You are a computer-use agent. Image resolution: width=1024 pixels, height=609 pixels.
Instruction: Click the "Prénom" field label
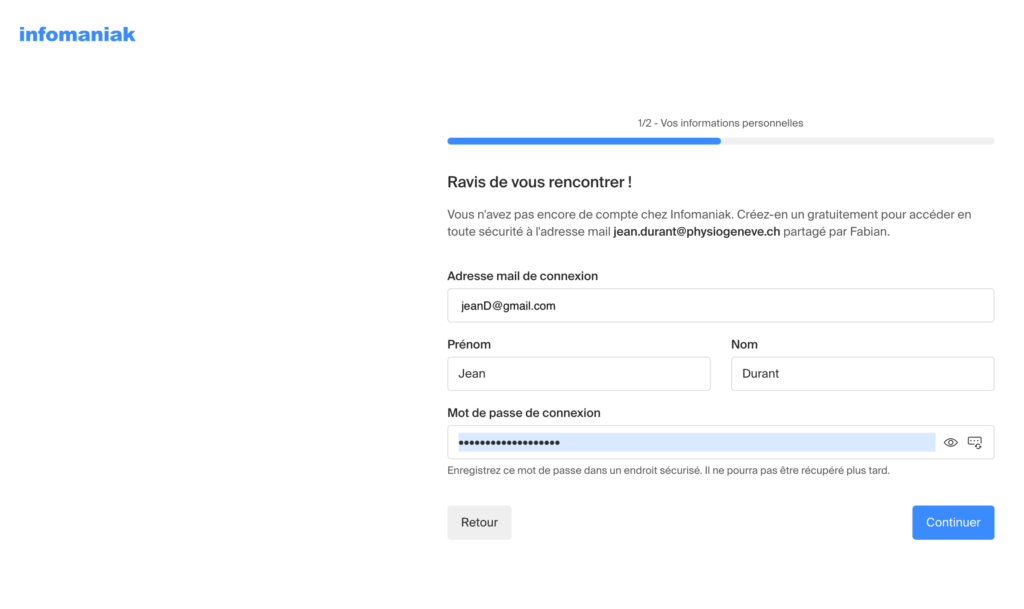tap(469, 344)
